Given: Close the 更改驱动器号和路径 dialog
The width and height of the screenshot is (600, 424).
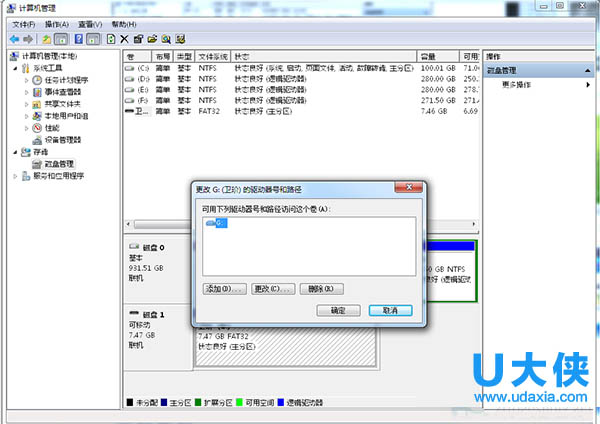Looking at the screenshot, I should click(409, 187).
